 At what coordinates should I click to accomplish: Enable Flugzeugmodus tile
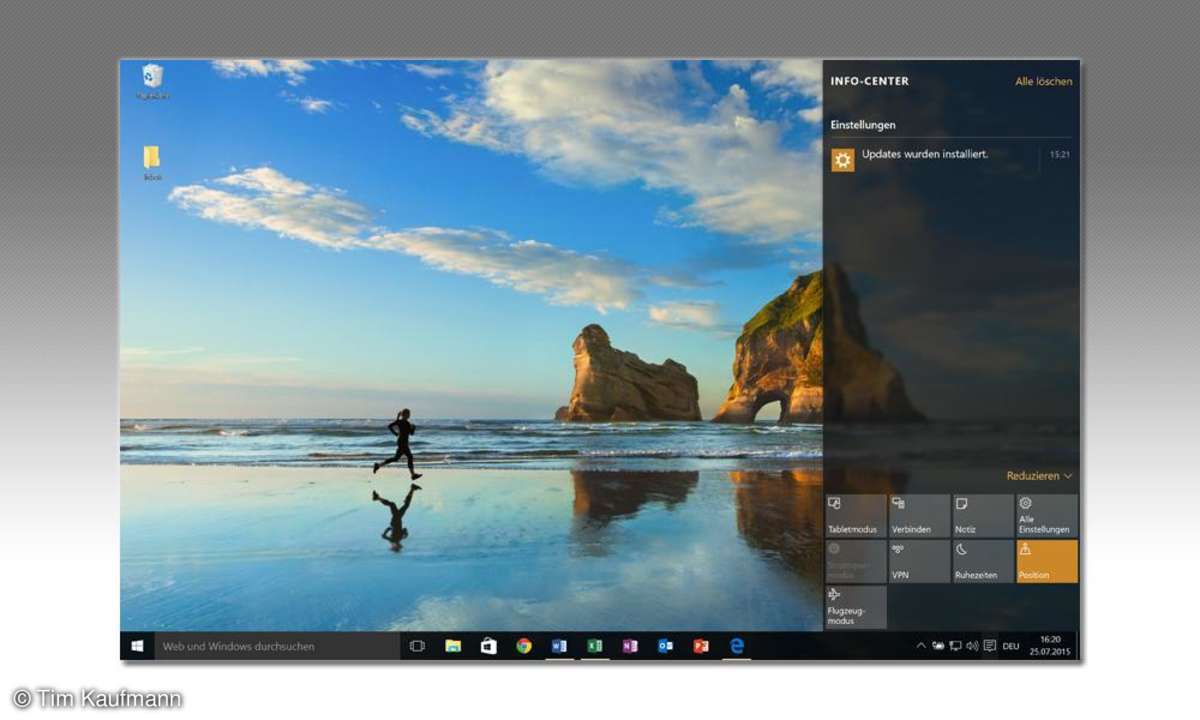(856, 608)
